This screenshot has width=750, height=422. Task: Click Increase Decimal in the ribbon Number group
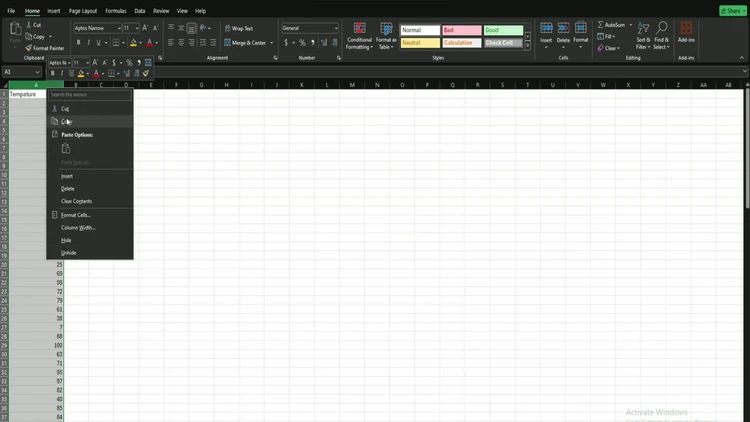tap(324, 43)
